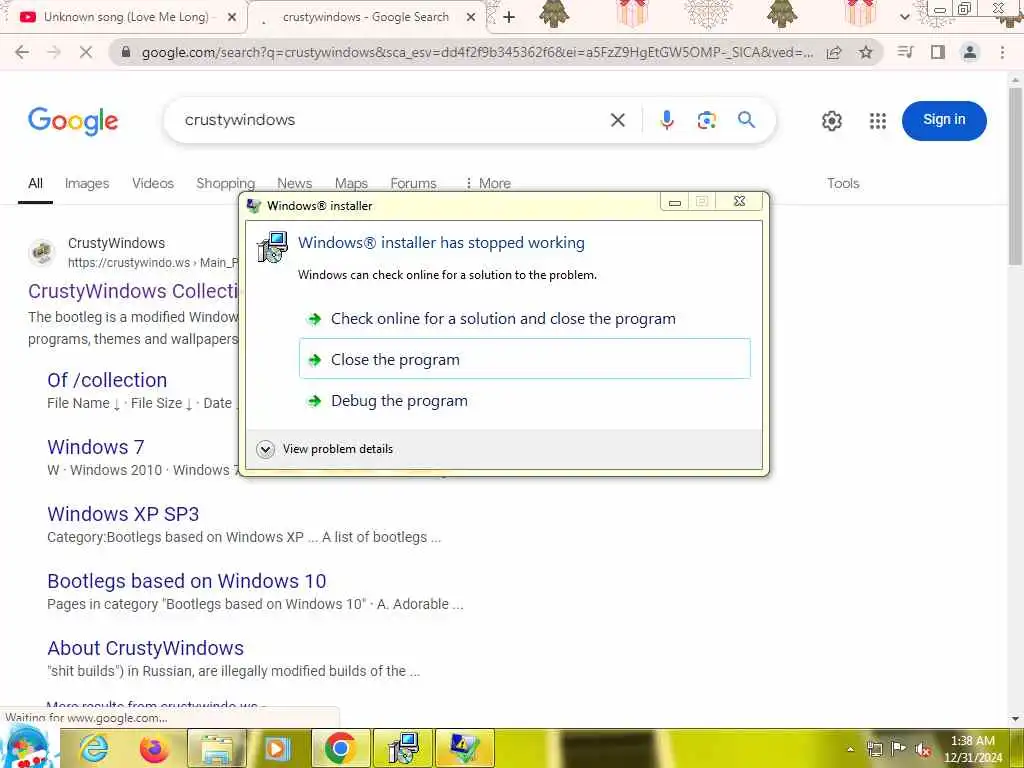The image size is (1024, 768).
Task: Open Bootlegs based on Windows 10
Action: [x=187, y=581]
